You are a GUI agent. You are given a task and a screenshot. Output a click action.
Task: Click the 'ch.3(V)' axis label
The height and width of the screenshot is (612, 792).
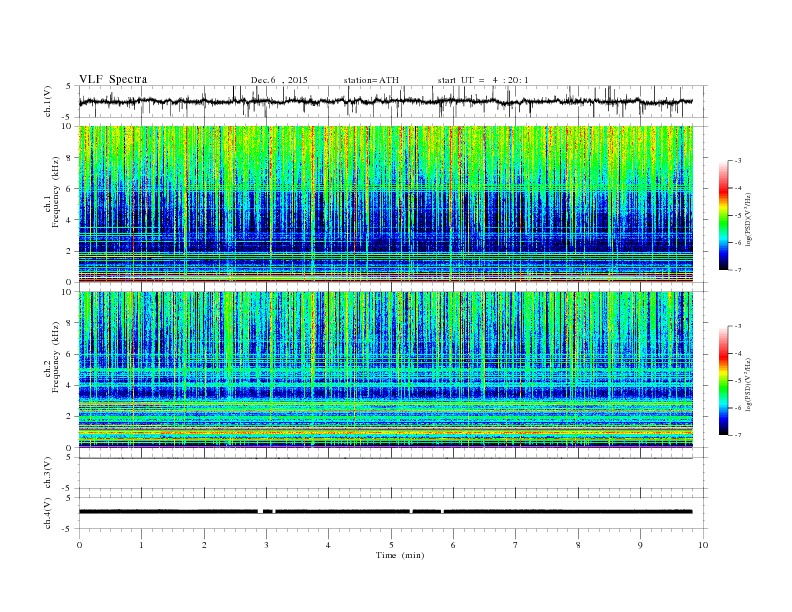(48, 473)
